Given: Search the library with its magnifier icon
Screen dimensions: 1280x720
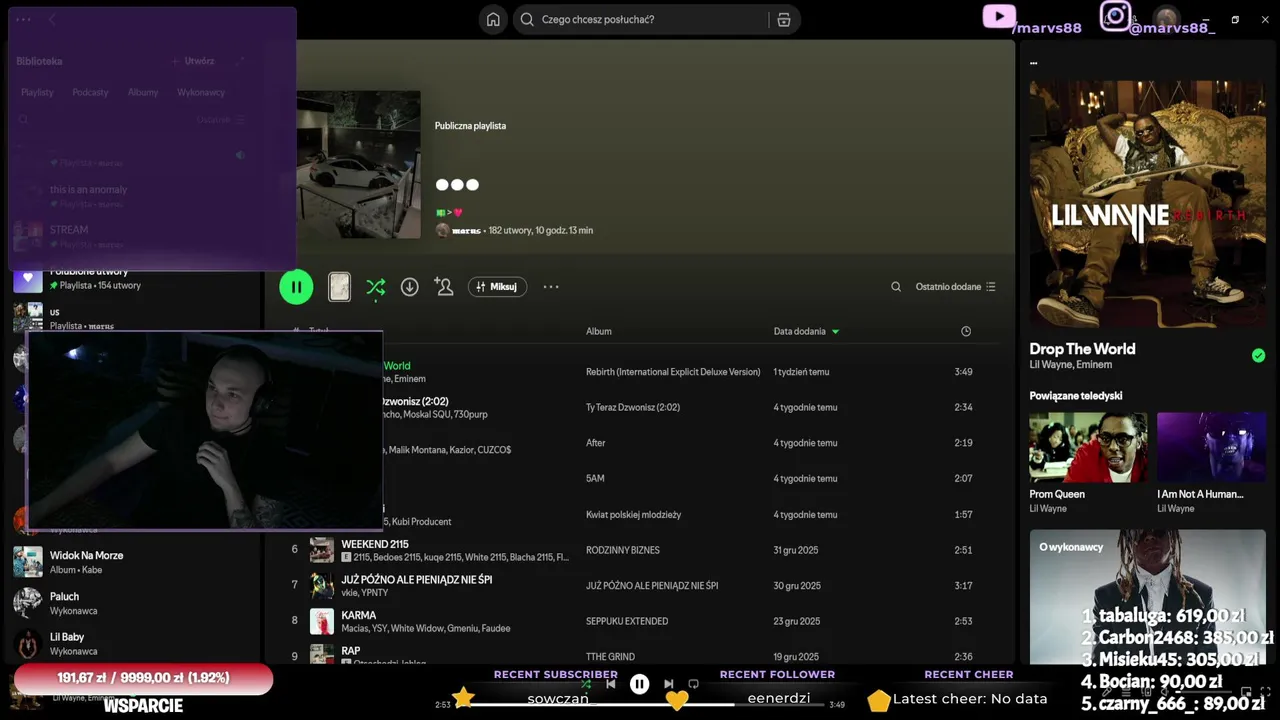Looking at the screenshot, I should (x=24, y=120).
